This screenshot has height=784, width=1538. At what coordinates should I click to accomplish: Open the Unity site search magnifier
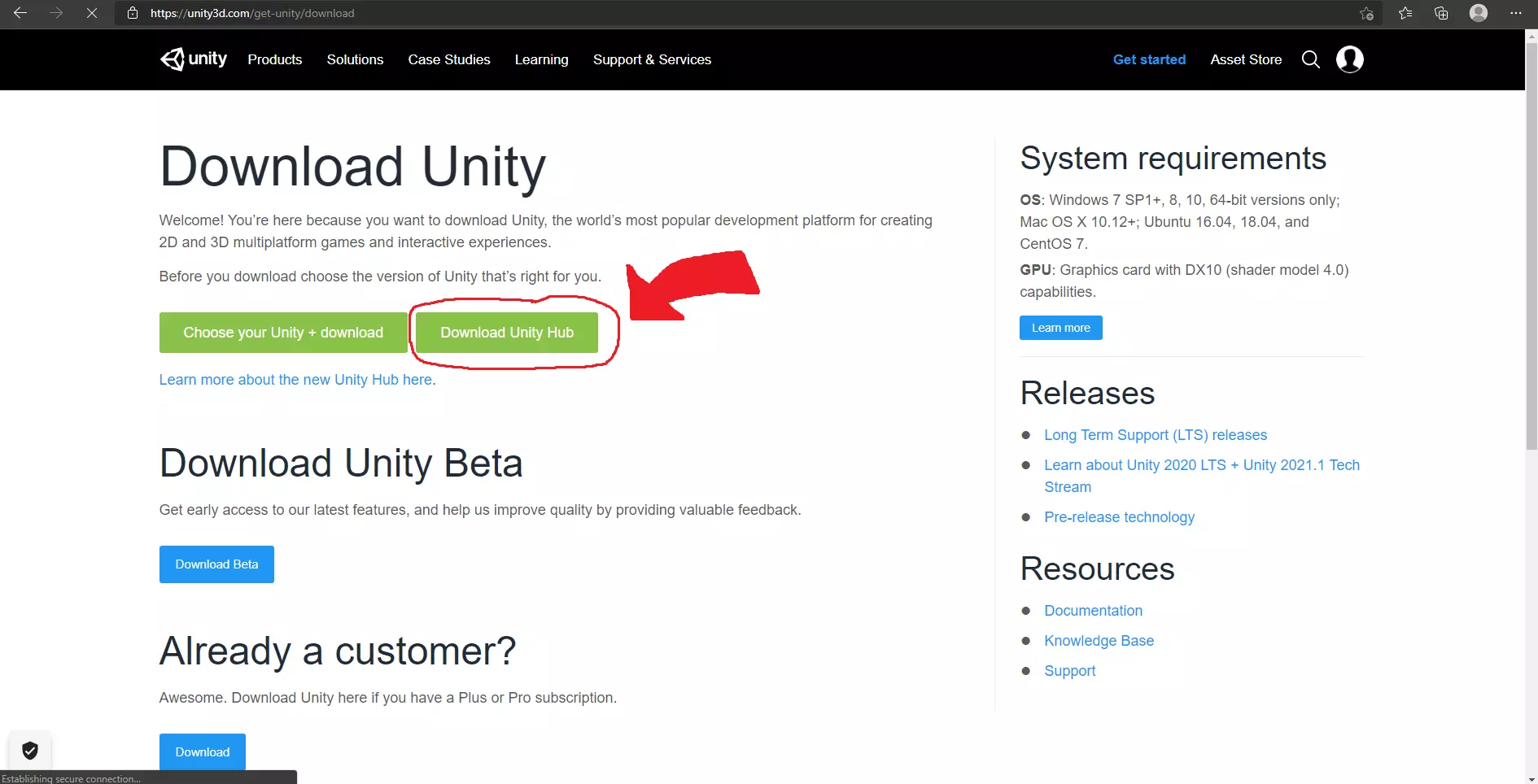coord(1310,59)
